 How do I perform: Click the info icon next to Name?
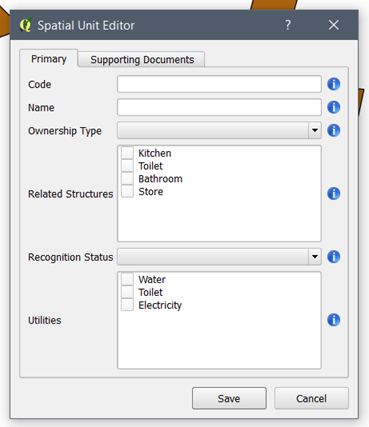334,107
